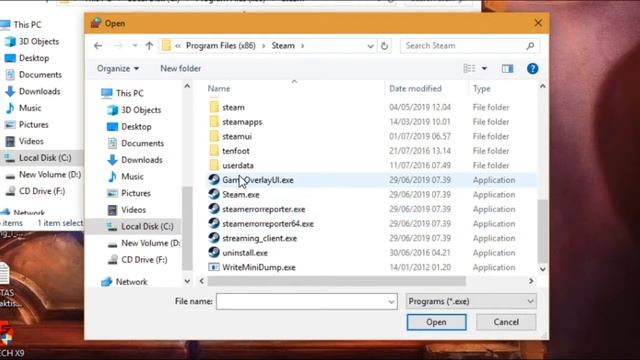The width and height of the screenshot is (640, 360).
Task: Select the steam folder
Action: (x=233, y=107)
